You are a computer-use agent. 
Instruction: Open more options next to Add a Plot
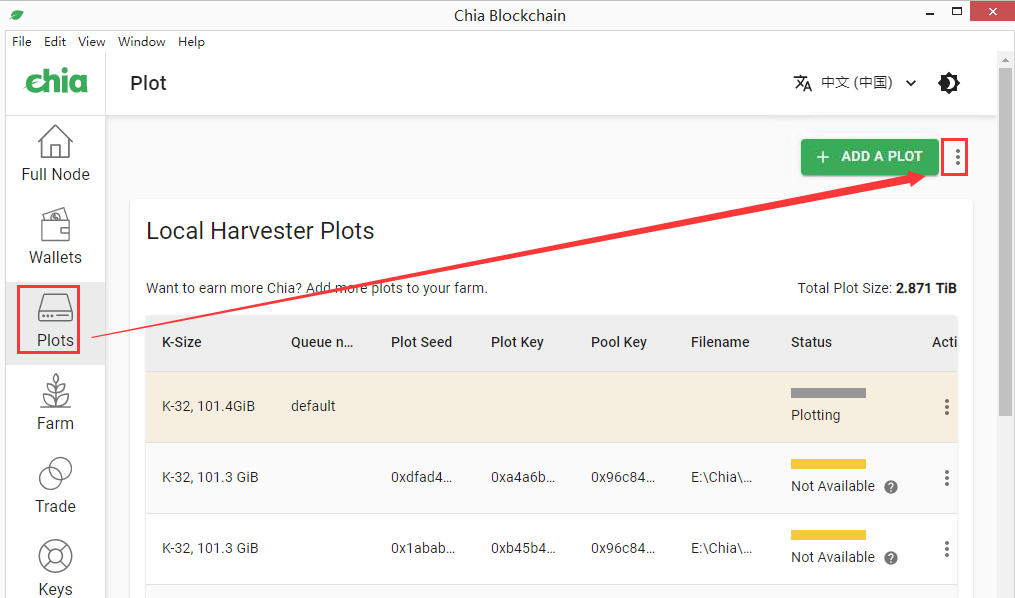click(x=957, y=157)
